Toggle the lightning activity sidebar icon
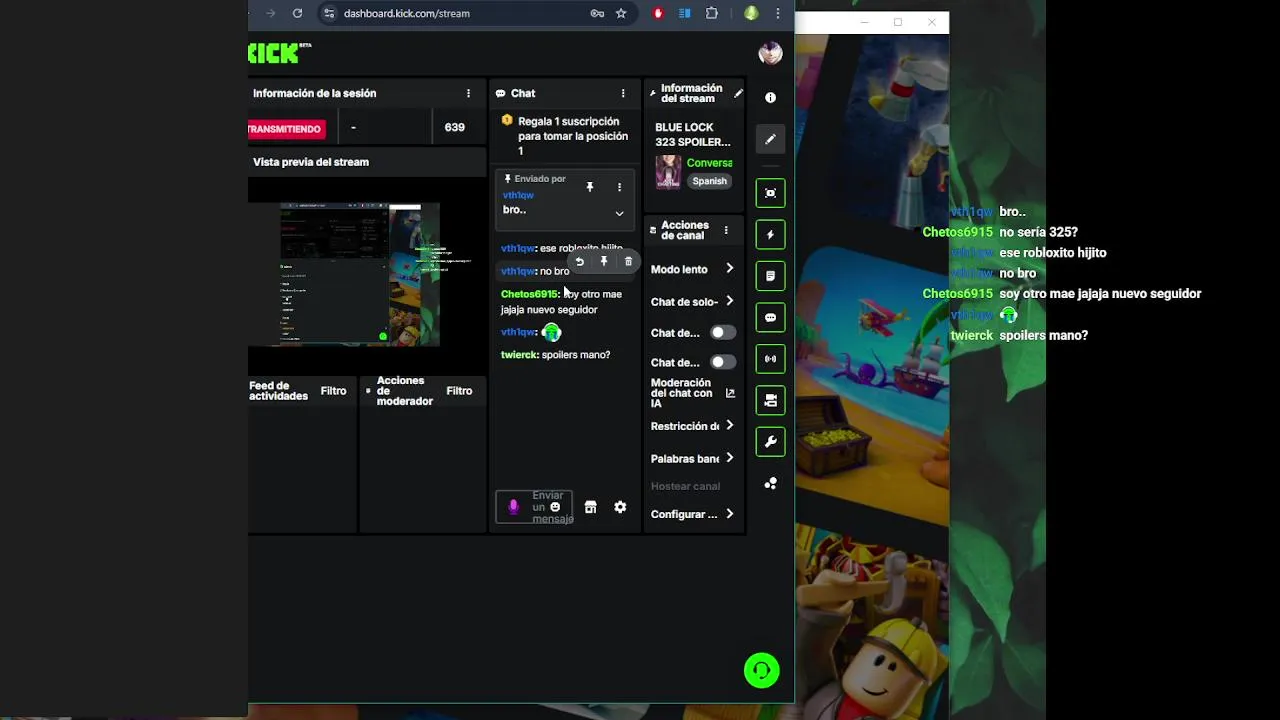This screenshot has width=1280, height=720. pos(770,235)
